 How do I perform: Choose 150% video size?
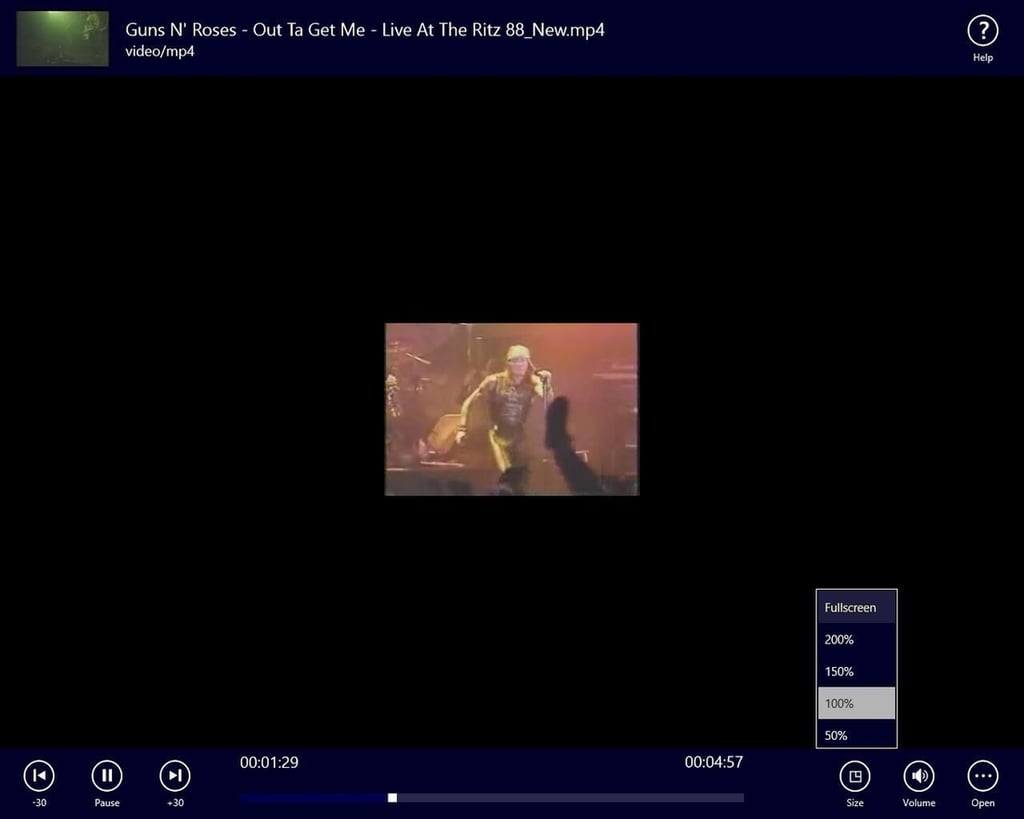(856, 671)
